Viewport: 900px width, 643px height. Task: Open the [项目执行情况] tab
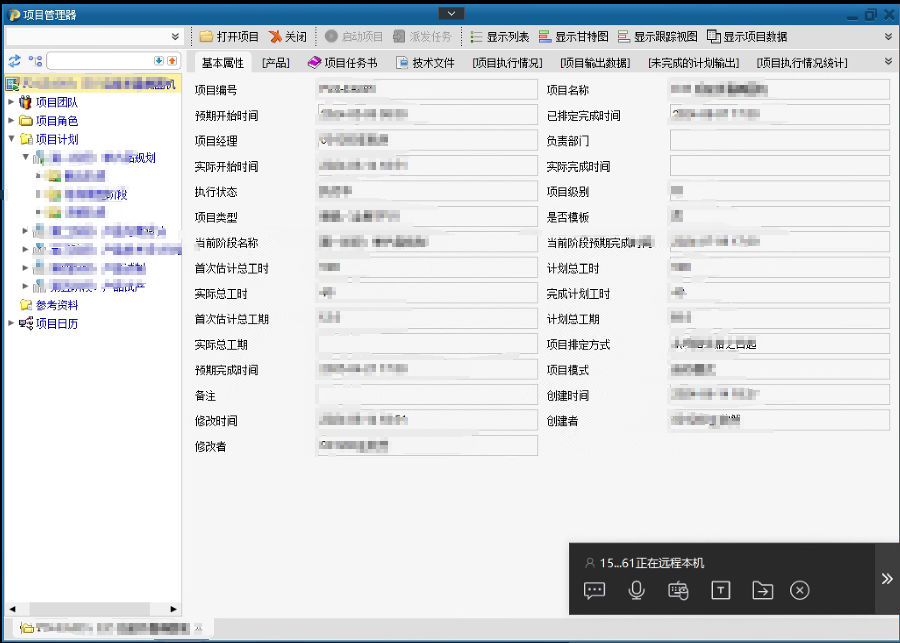pyautogui.click(x=507, y=63)
